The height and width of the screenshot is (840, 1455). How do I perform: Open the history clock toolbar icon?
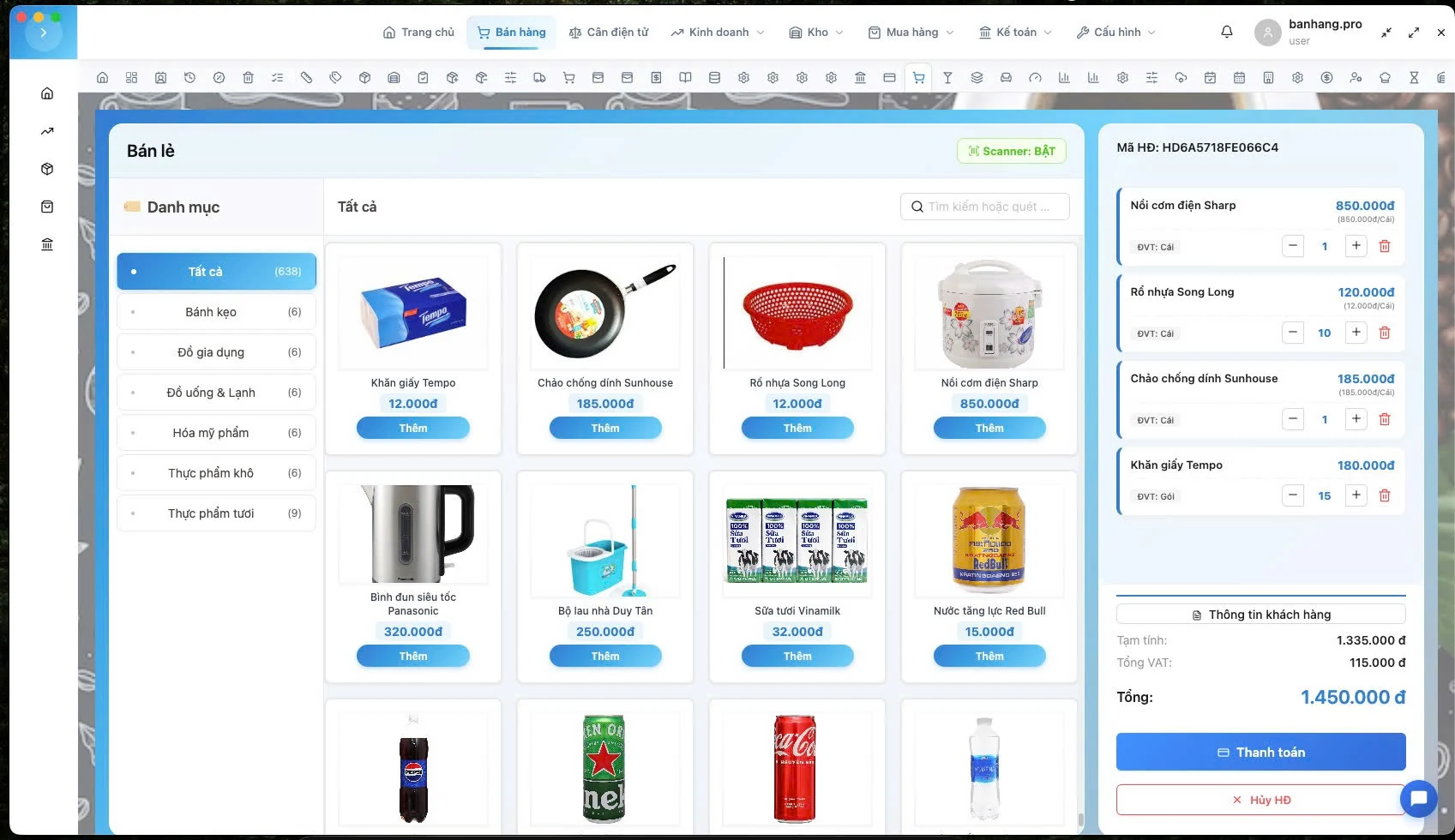(x=189, y=77)
